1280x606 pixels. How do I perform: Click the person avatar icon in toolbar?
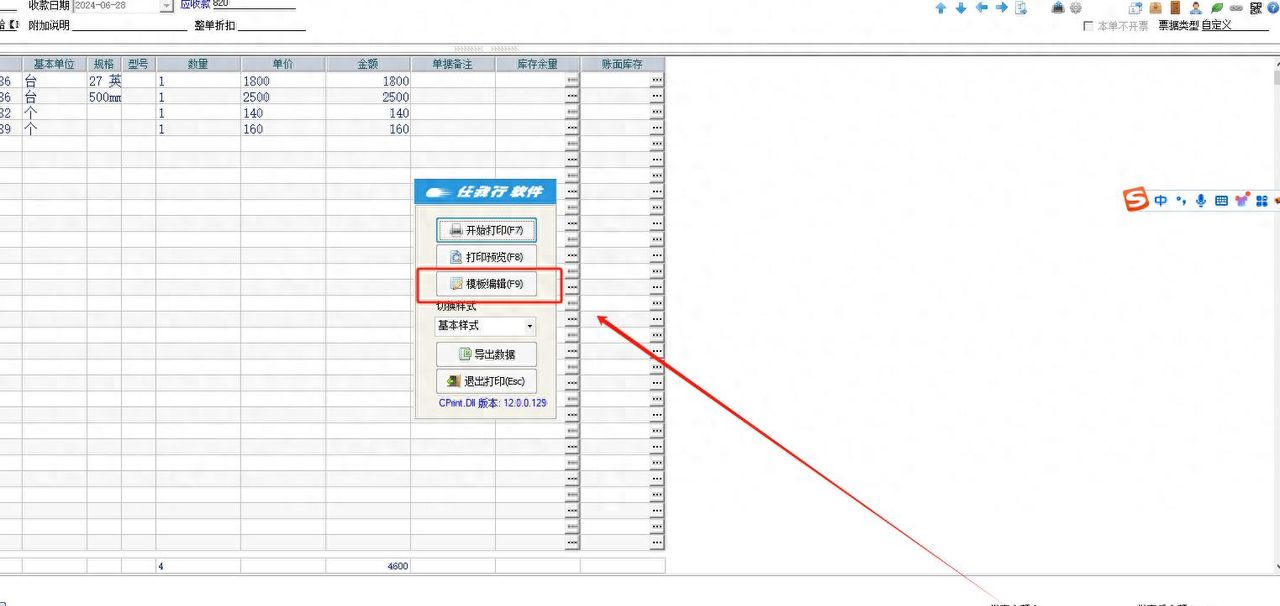click(x=1196, y=8)
